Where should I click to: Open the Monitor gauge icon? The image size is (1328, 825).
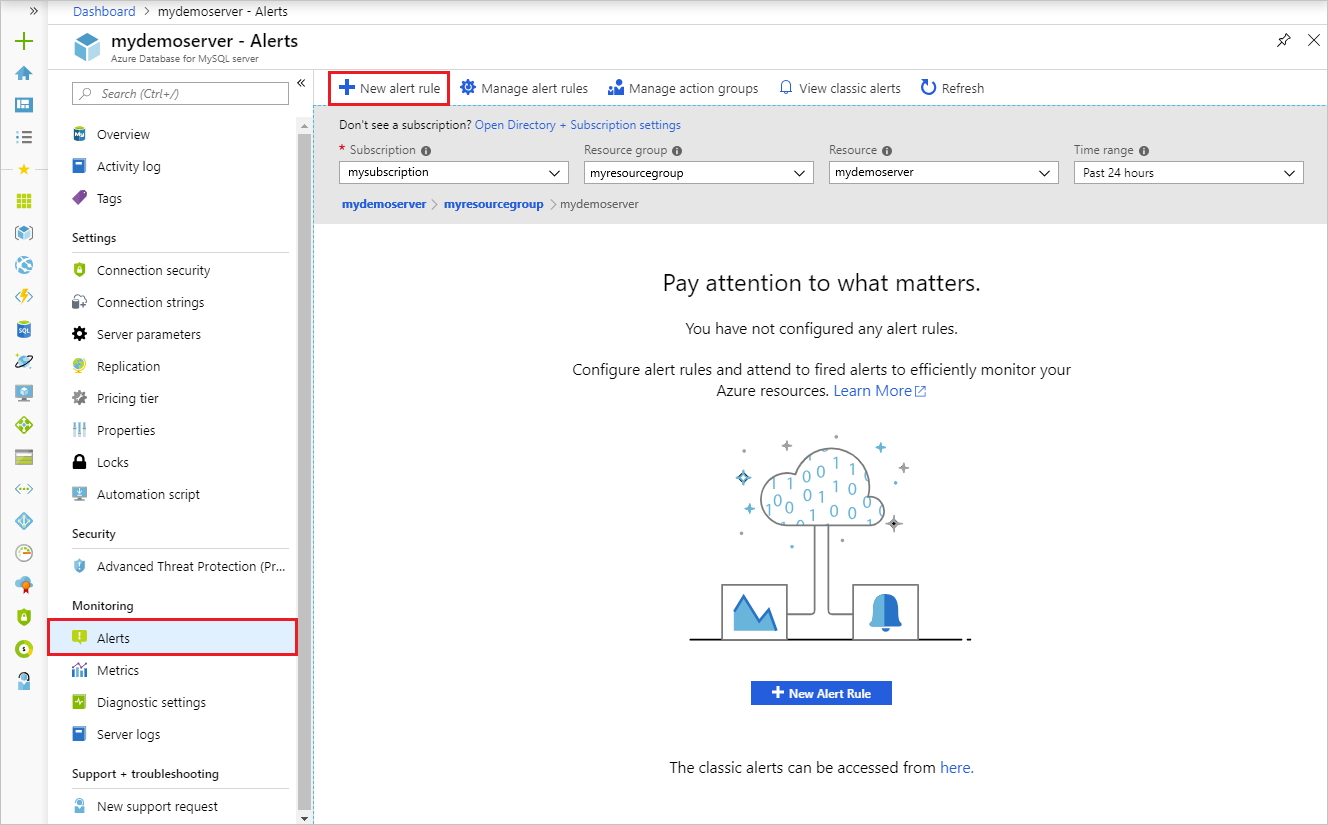[x=24, y=553]
